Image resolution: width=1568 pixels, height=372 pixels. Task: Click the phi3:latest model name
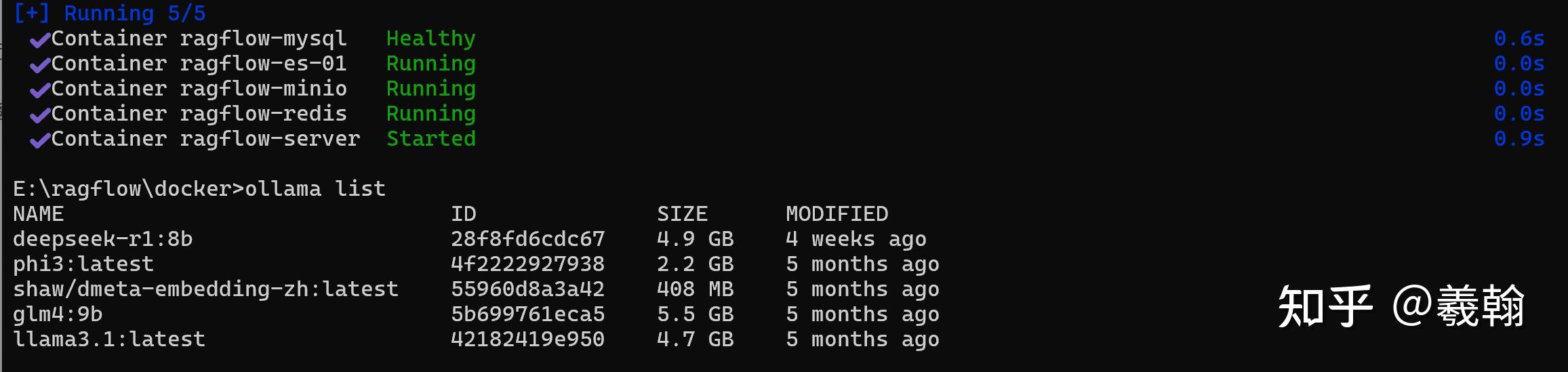click(x=83, y=264)
